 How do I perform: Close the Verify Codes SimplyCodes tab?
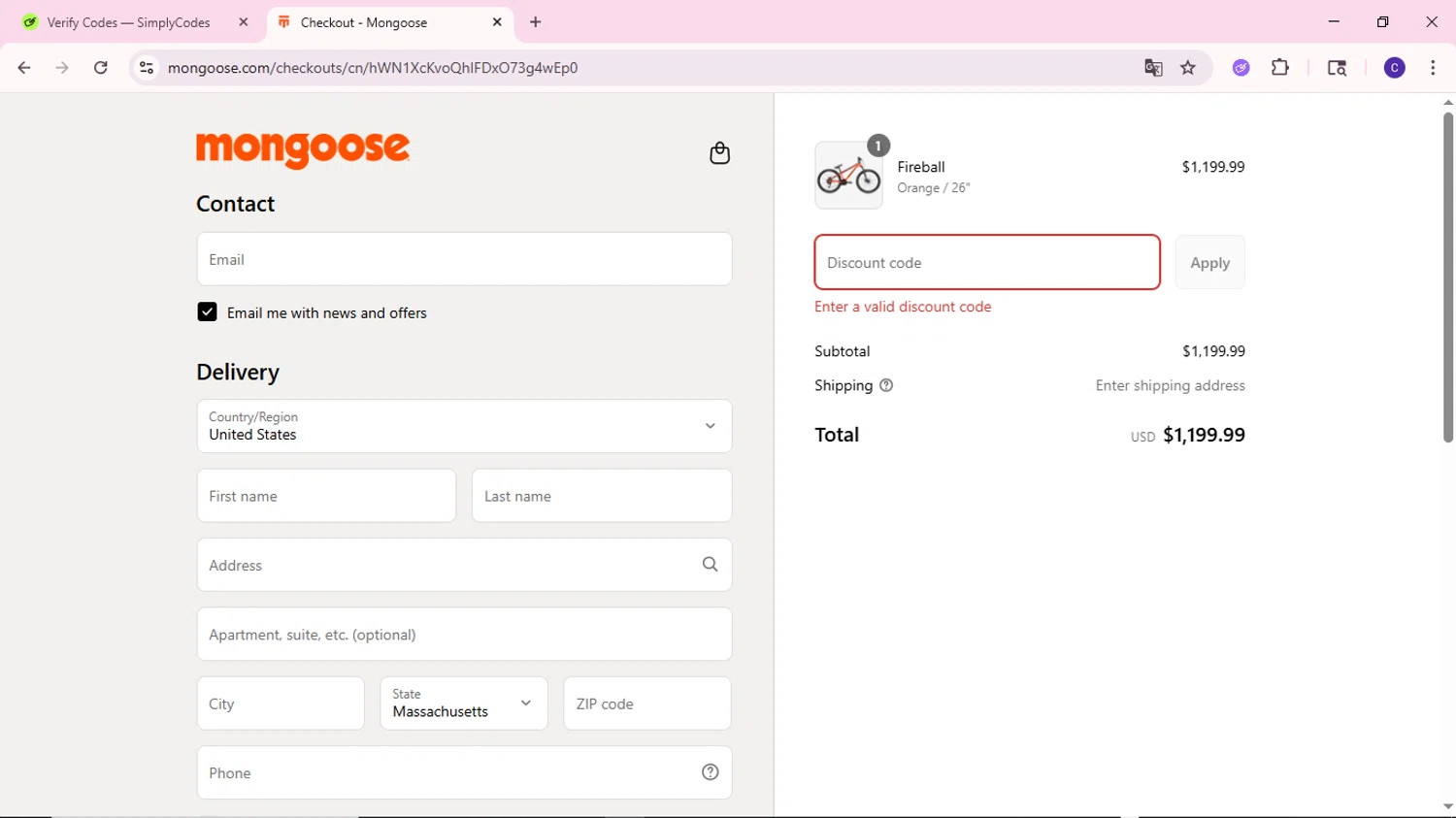tap(244, 22)
